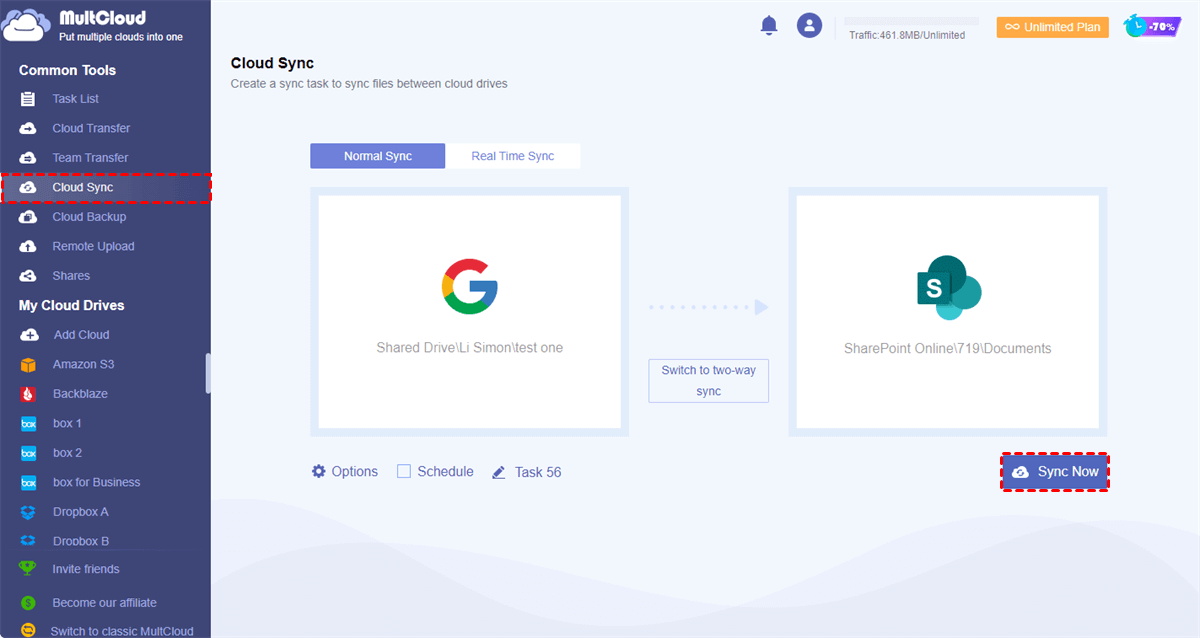The image size is (1200, 638).
Task: Click Traffic:461.8MB/Unlimited text
Action: (907, 35)
